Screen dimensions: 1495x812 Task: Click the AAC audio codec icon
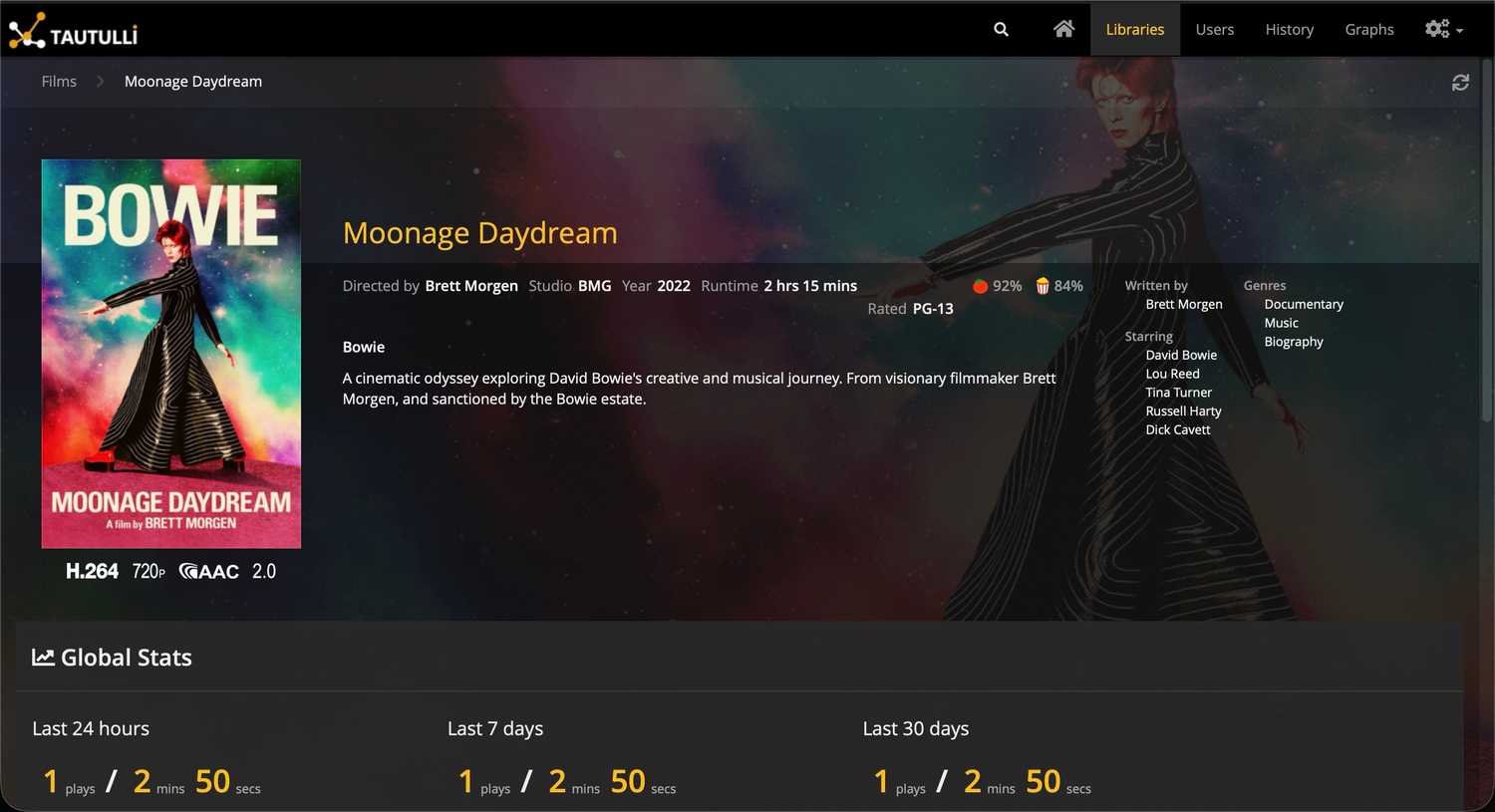pos(209,572)
